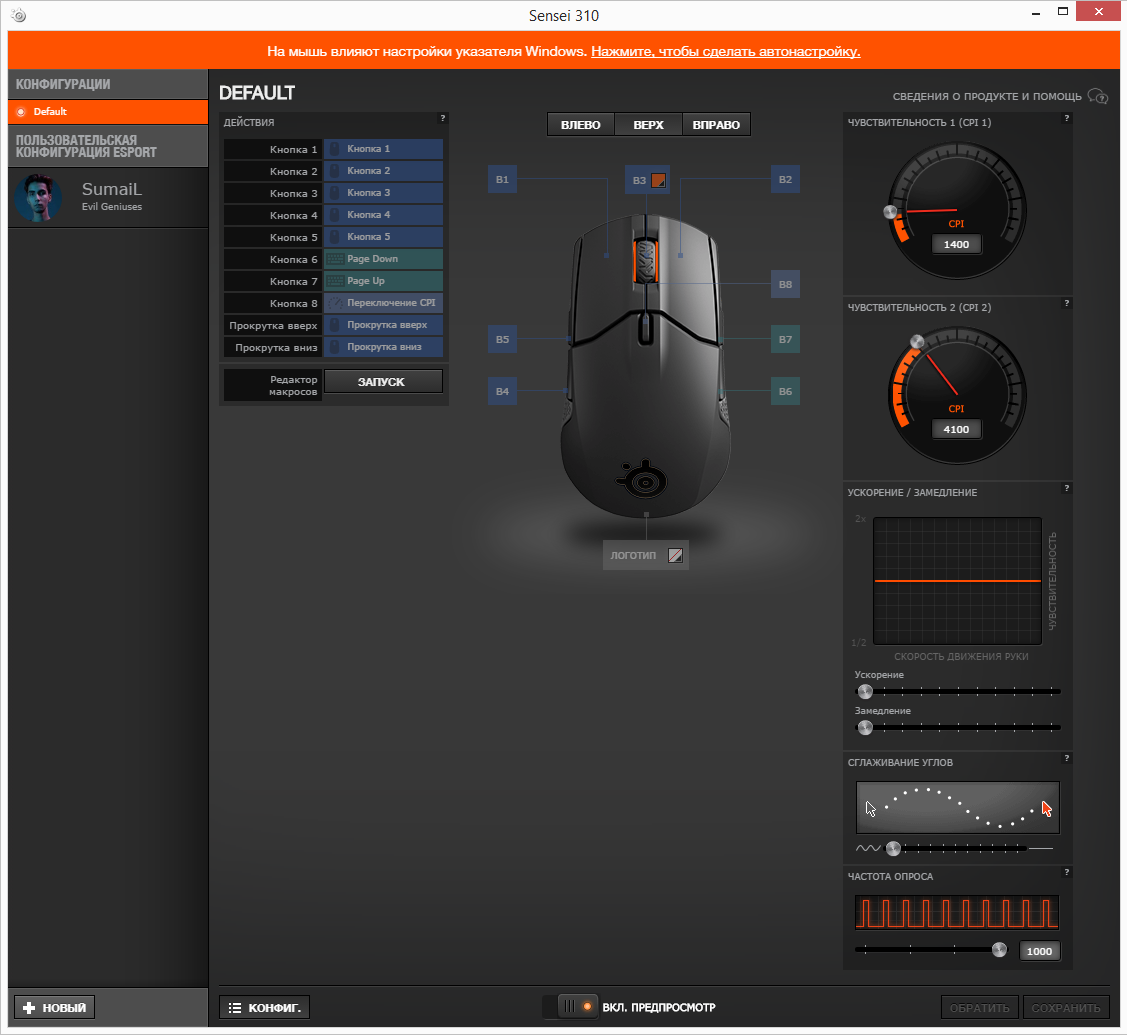Viewport: 1127px width, 1035px height.
Task: Open Page Up action dropdown for Кнопка 7
Action: (x=383, y=281)
